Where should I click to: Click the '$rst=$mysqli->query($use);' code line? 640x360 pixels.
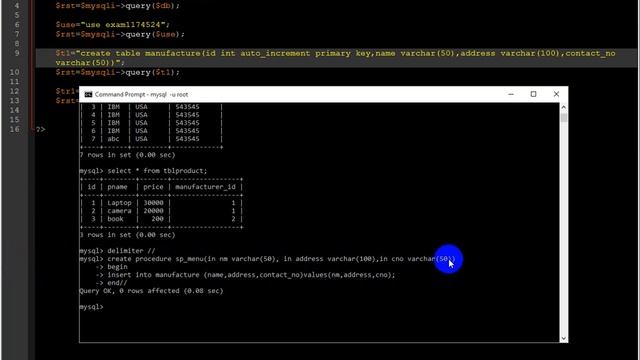pos(120,34)
